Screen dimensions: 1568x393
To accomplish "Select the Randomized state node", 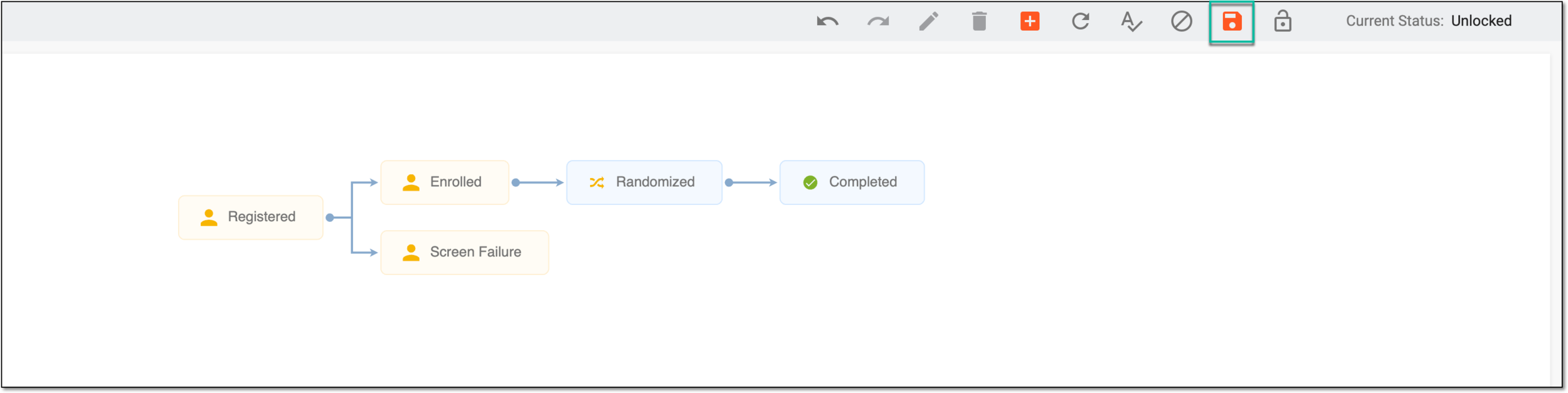I will [x=644, y=182].
